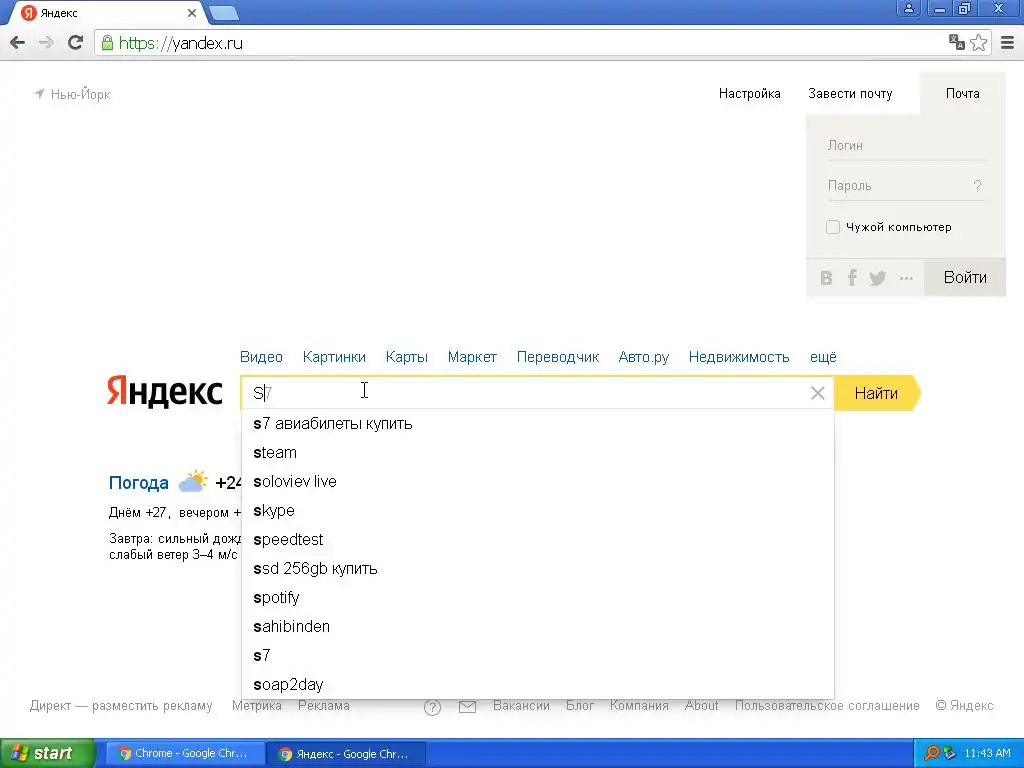Bookmark page with star icon

(x=978, y=42)
